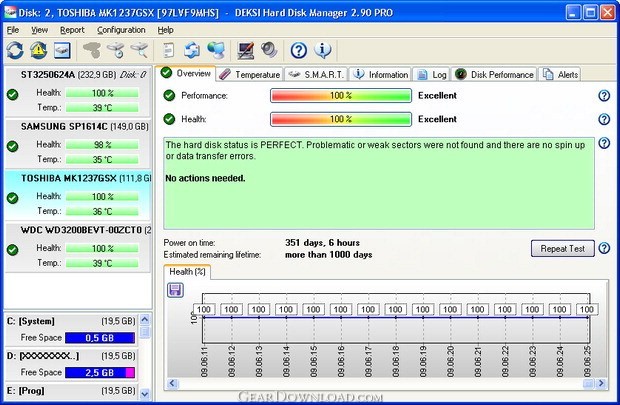The height and width of the screenshot is (405, 620).
Task: Click the globe and computer network icon
Action: pyautogui.click(x=216, y=50)
